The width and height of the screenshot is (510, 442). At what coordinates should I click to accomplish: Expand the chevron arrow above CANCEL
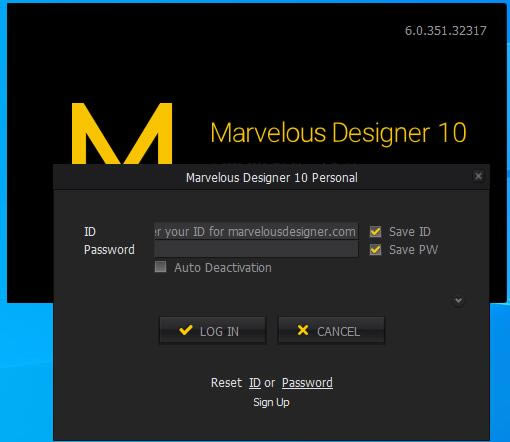[459, 300]
